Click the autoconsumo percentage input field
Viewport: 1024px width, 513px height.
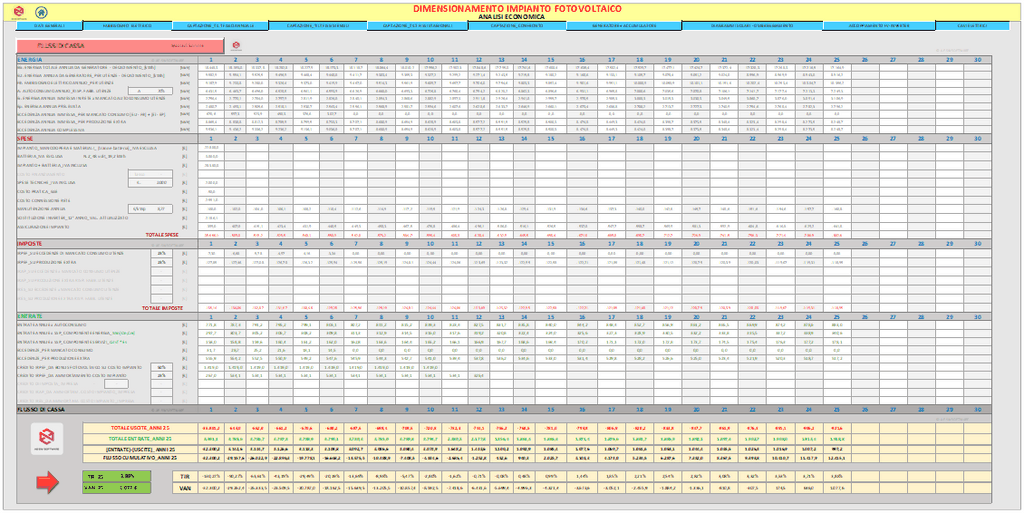click(160, 91)
